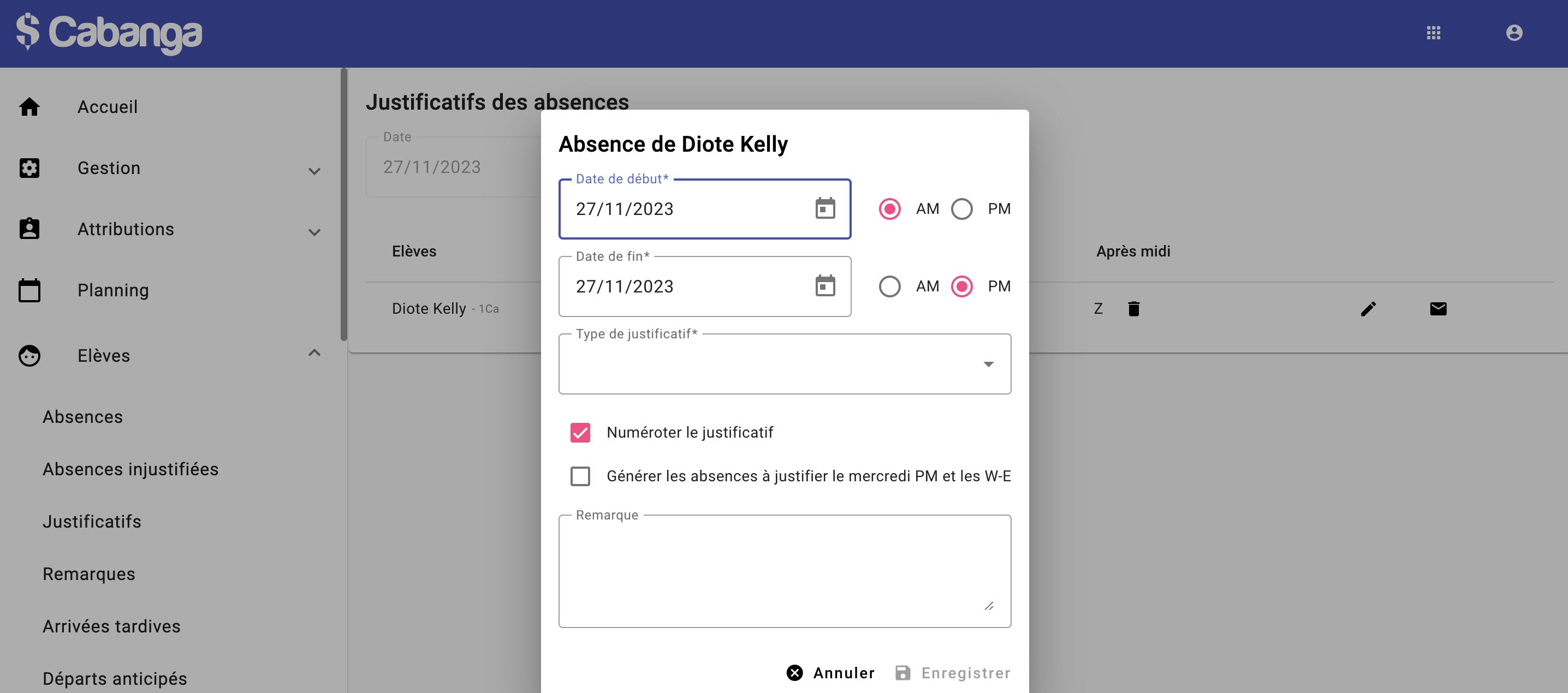Open Absences in the sidebar
The height and width of the screenshot is (693, 1568).
click(x=83, y=417)
